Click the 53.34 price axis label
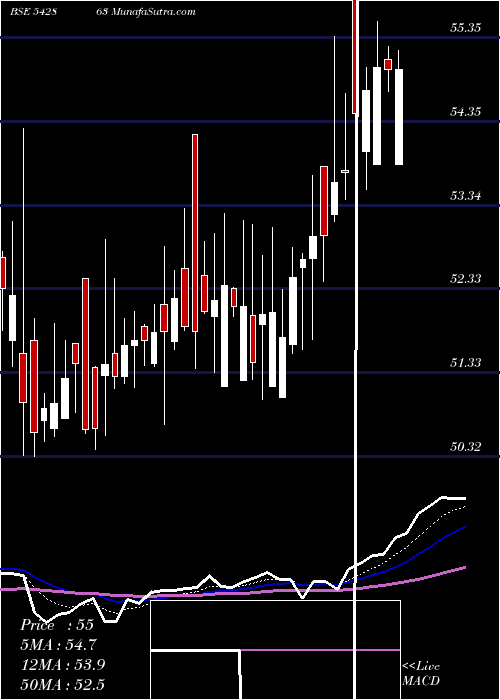 465,196
